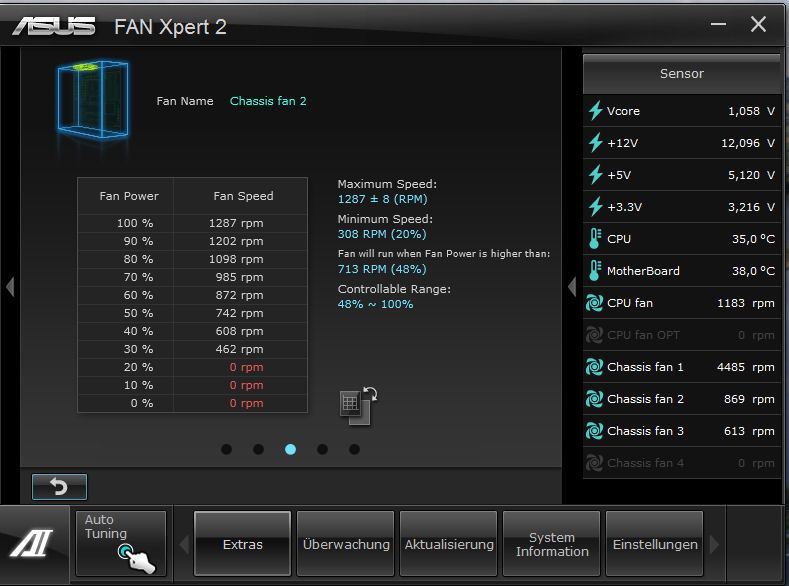Open the Überwachung section
This screenshot has height=586, width=789.
point(346,544)
